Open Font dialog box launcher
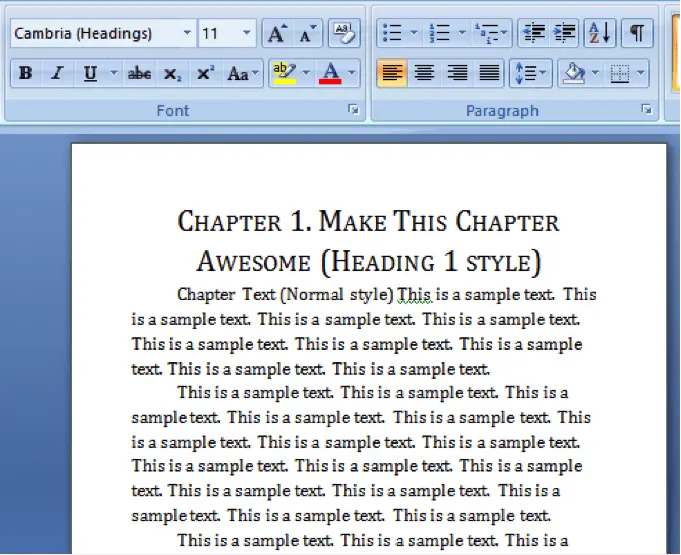The width and height of the screenshot is (681, 555). (x=354, y=110)
